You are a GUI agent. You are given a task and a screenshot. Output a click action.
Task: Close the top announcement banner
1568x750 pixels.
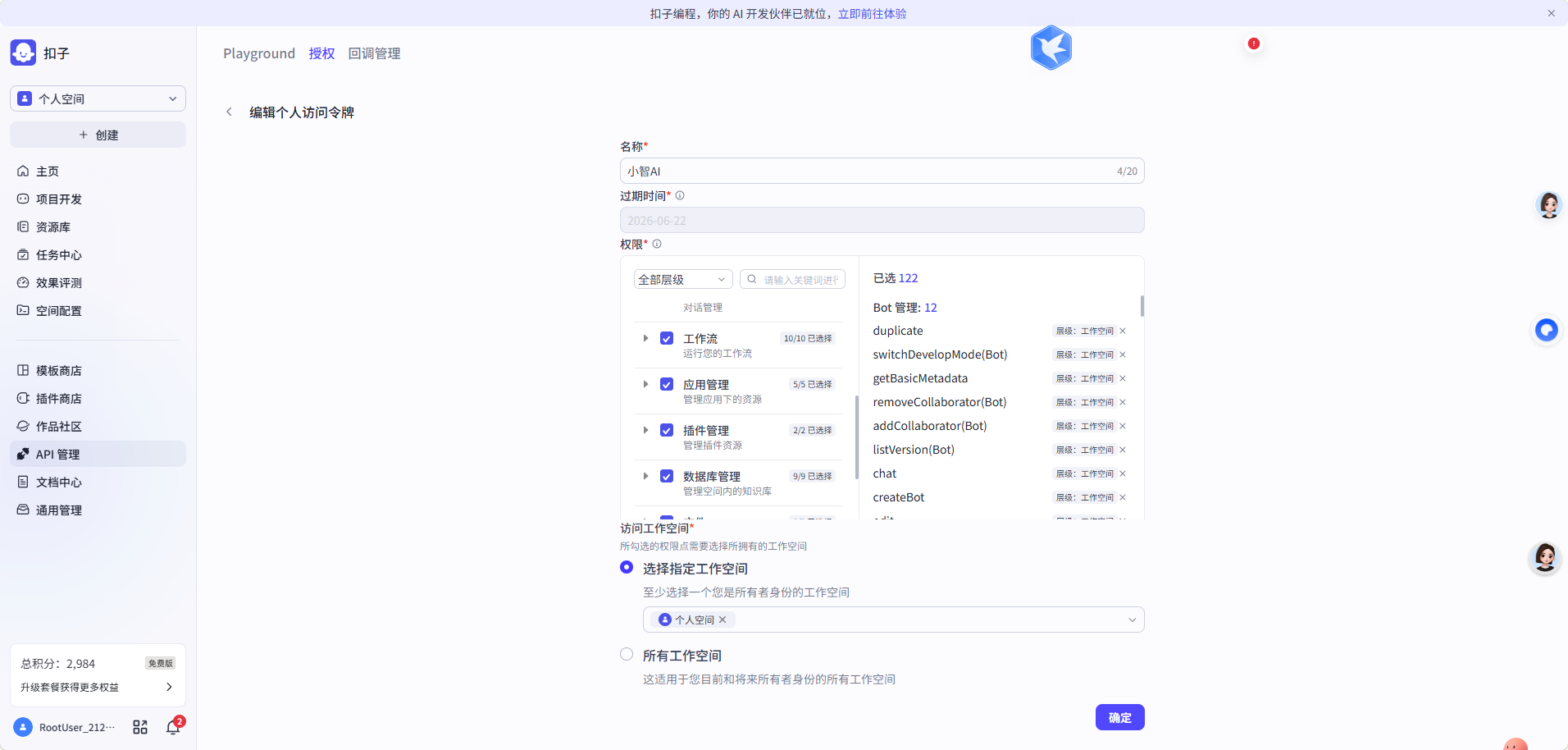1552,13
